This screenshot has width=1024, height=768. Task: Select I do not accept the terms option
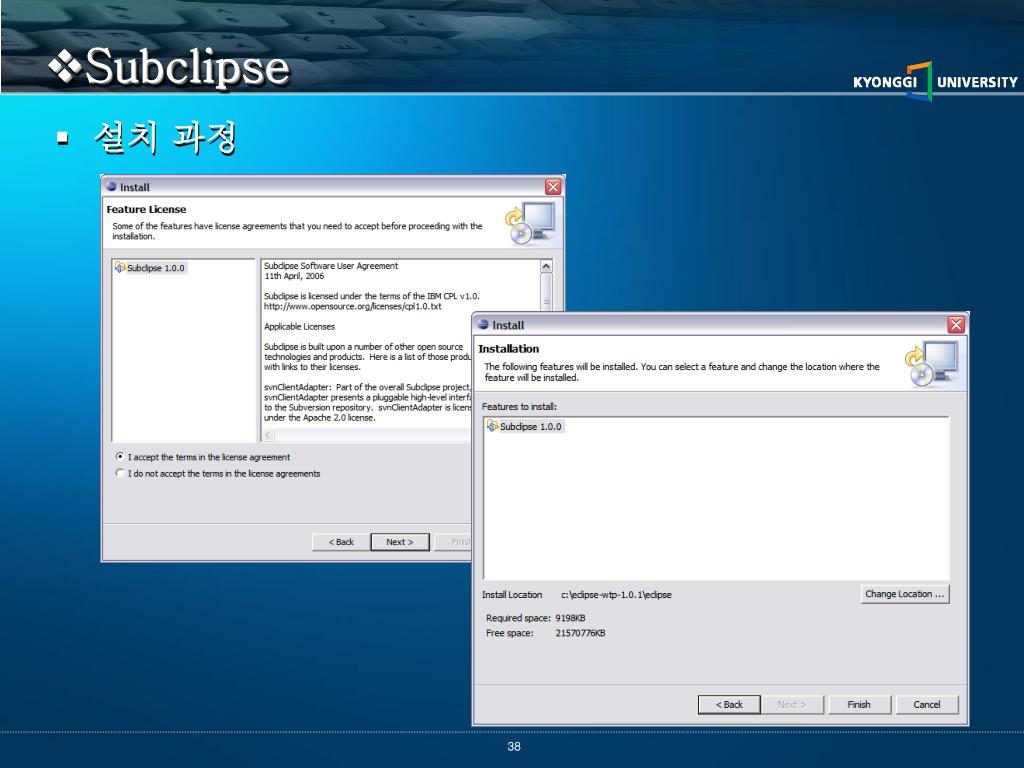point(120,473)
